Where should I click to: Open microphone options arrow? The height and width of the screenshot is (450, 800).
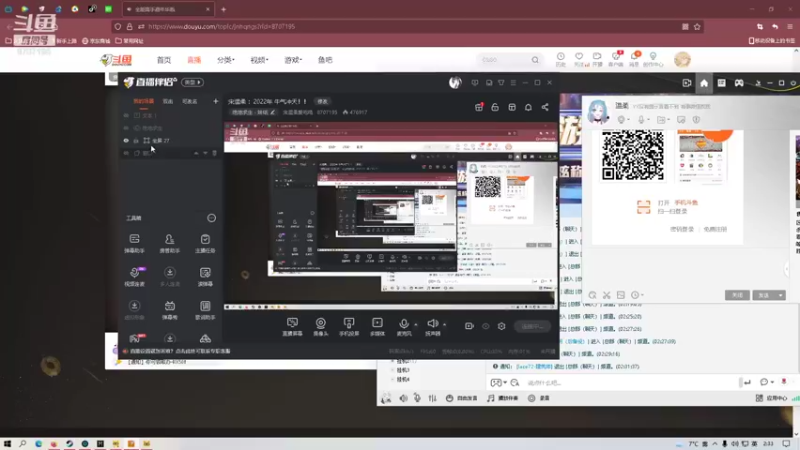tap(416, 324)
